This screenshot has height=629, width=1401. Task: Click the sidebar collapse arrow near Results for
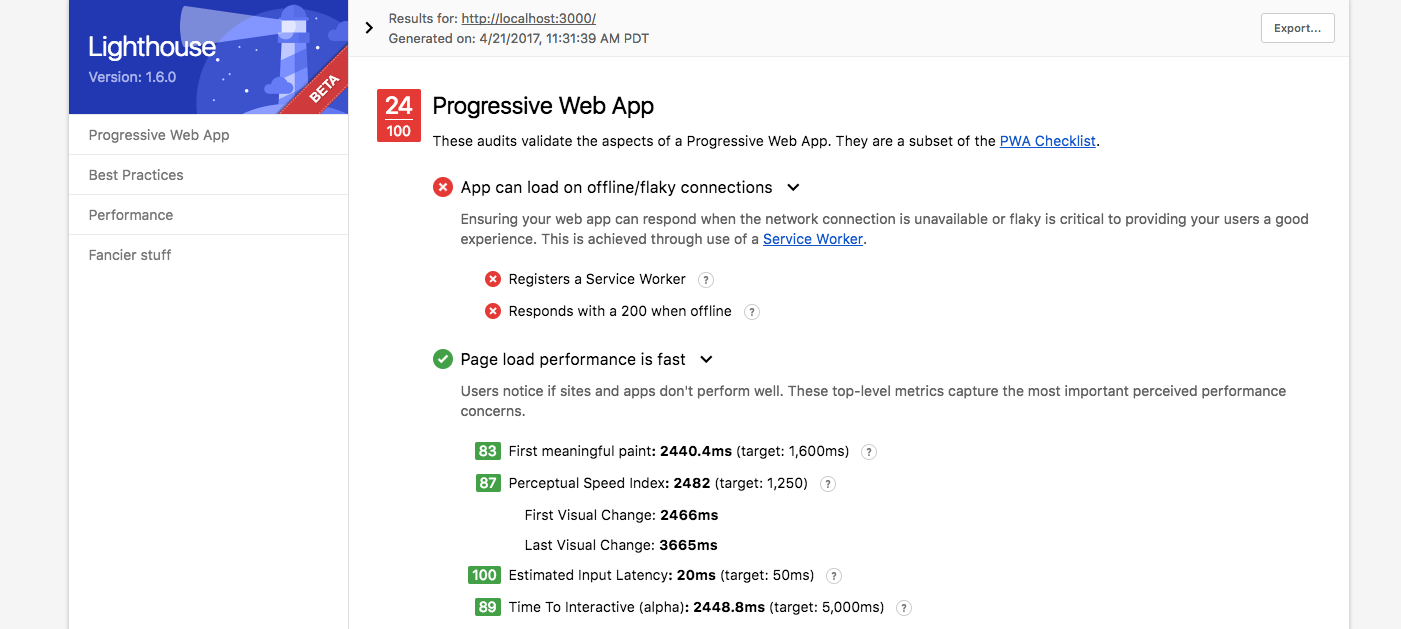coord(369,28)
